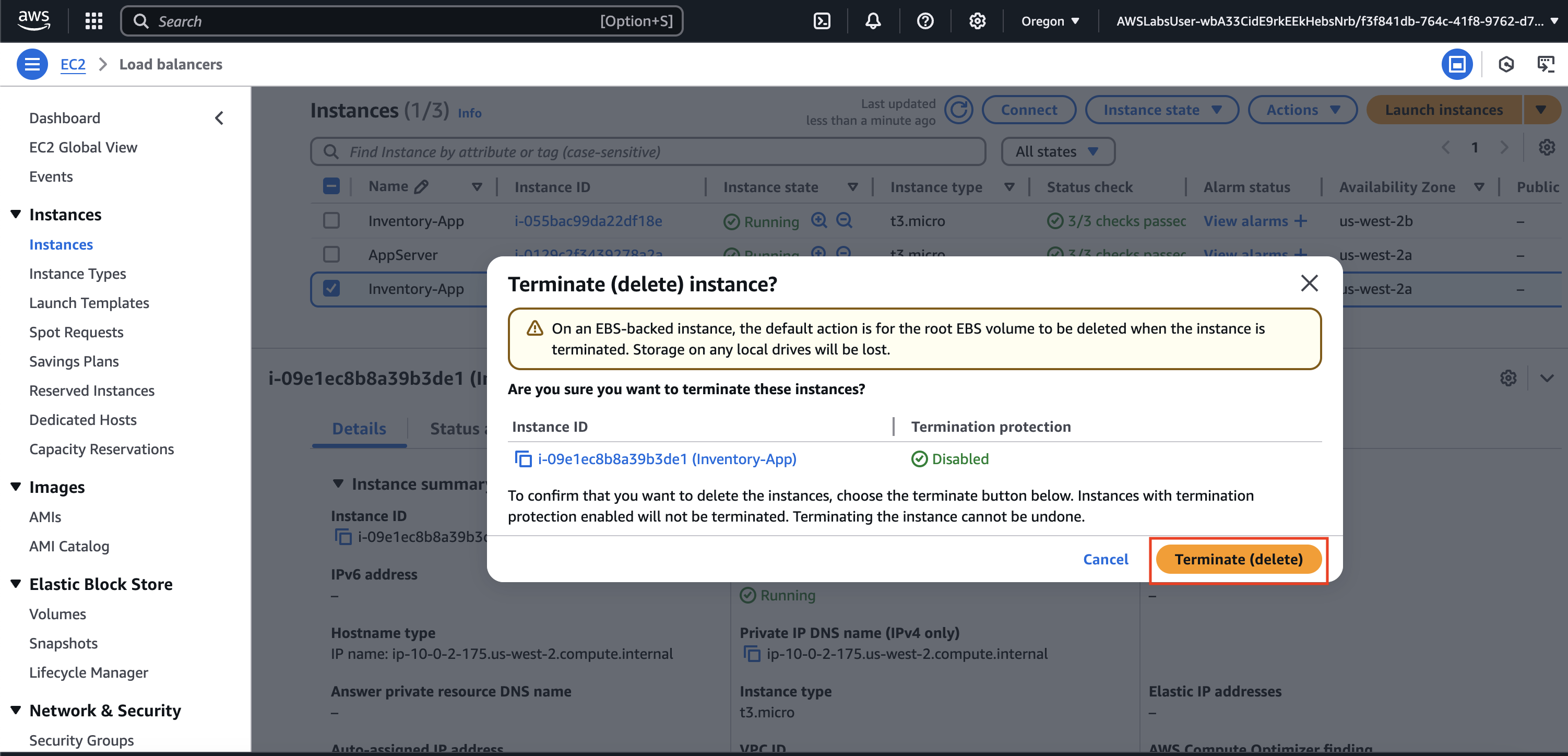Copy instance ID in terminate dialog
The image size is (1568, 756).
coord(523,459)
